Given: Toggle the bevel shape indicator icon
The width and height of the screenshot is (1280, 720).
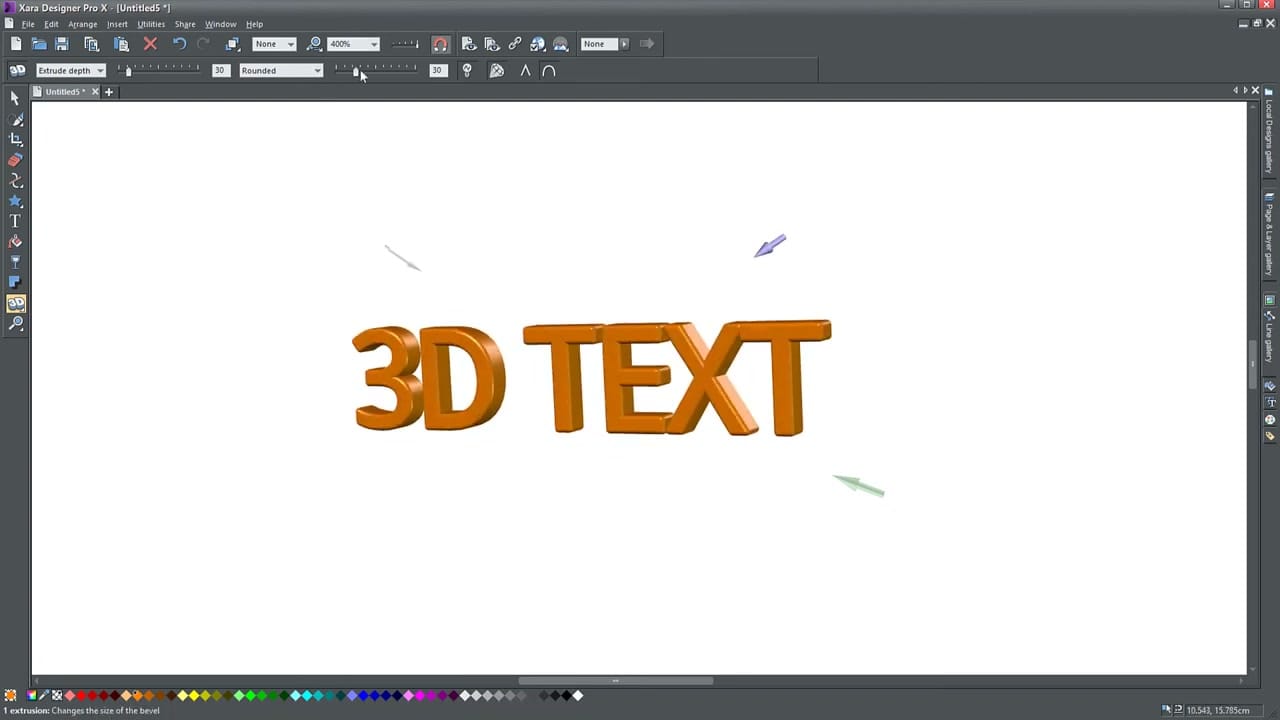Looking at the screenshot, I should click(x=549, y=70).
